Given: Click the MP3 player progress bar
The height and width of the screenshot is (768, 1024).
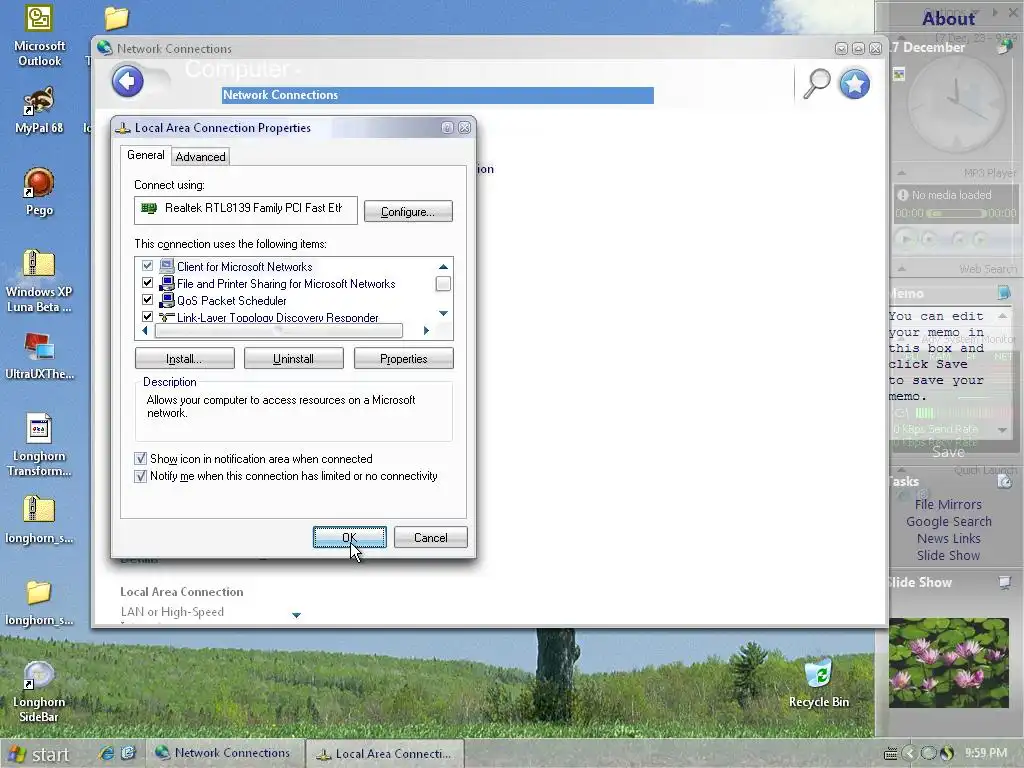Looking at the screenshot, I should (955, 214).
